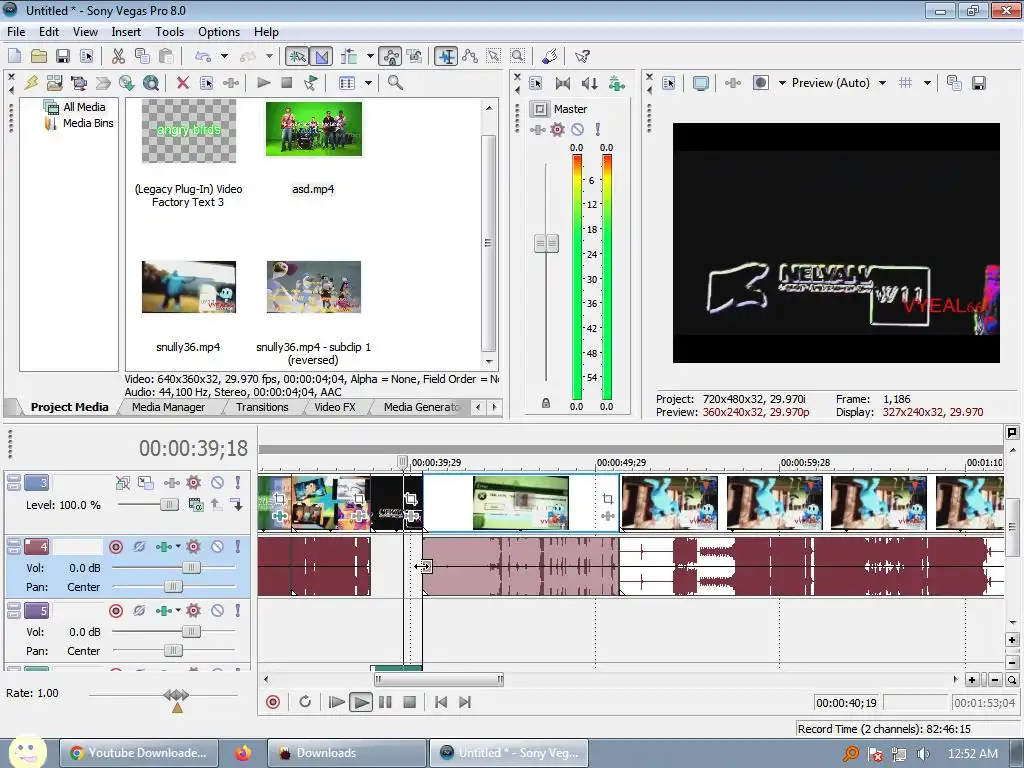The width and height of the screenshot is (1024, 768).
Task: Adjust the Vol slider on audio track 4
Action: tap(191, 568)
